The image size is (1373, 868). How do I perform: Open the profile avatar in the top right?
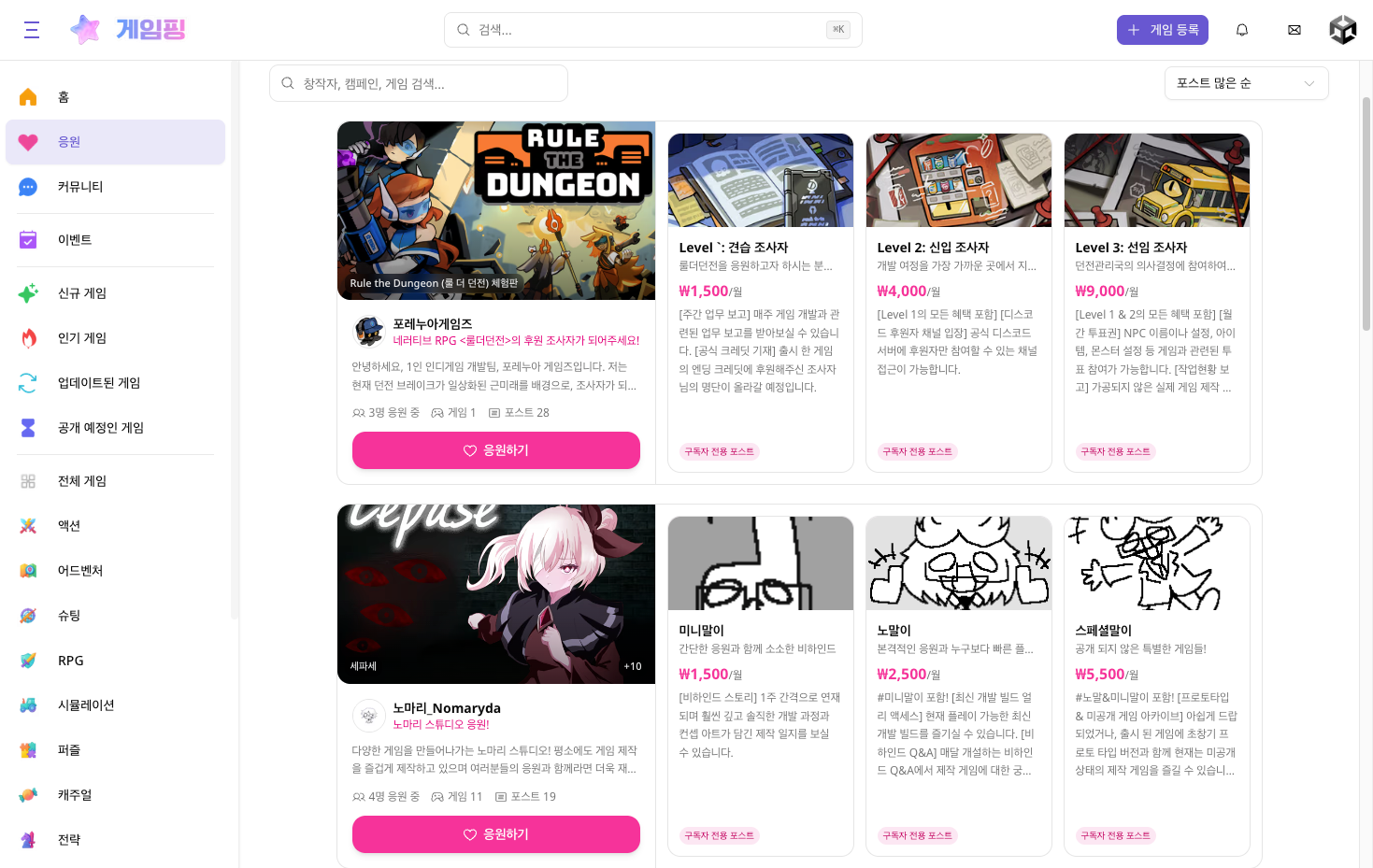point(1342,29)
